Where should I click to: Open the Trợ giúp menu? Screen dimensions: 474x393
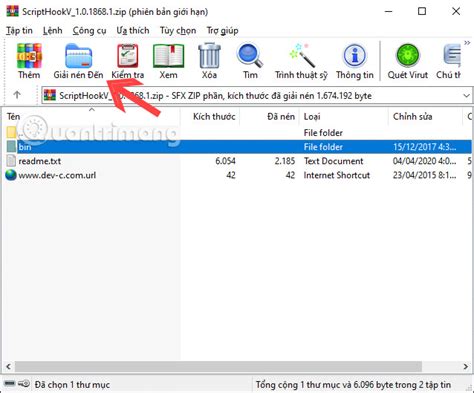pyautogui.click(x=222, y=31)
